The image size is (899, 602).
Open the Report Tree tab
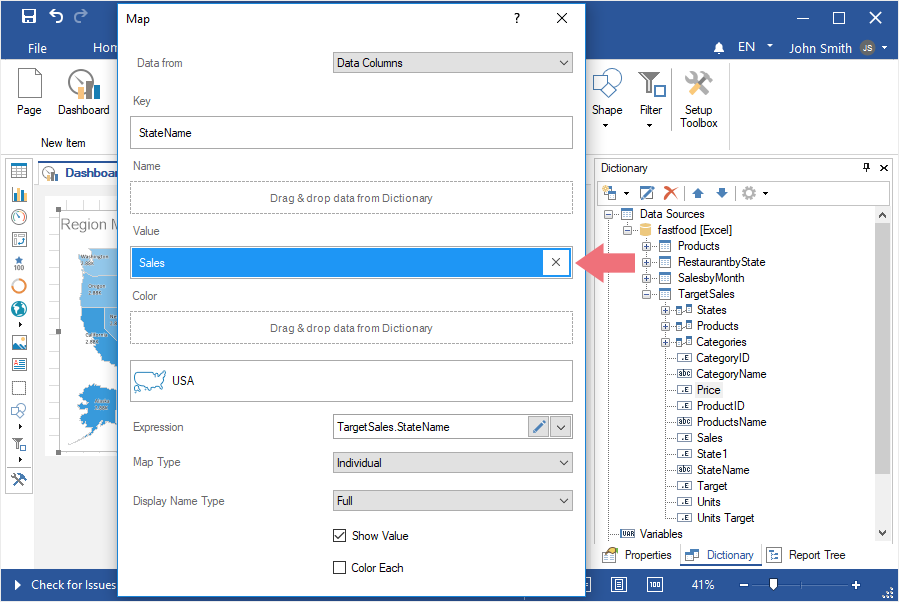click(x=806, y=555)
